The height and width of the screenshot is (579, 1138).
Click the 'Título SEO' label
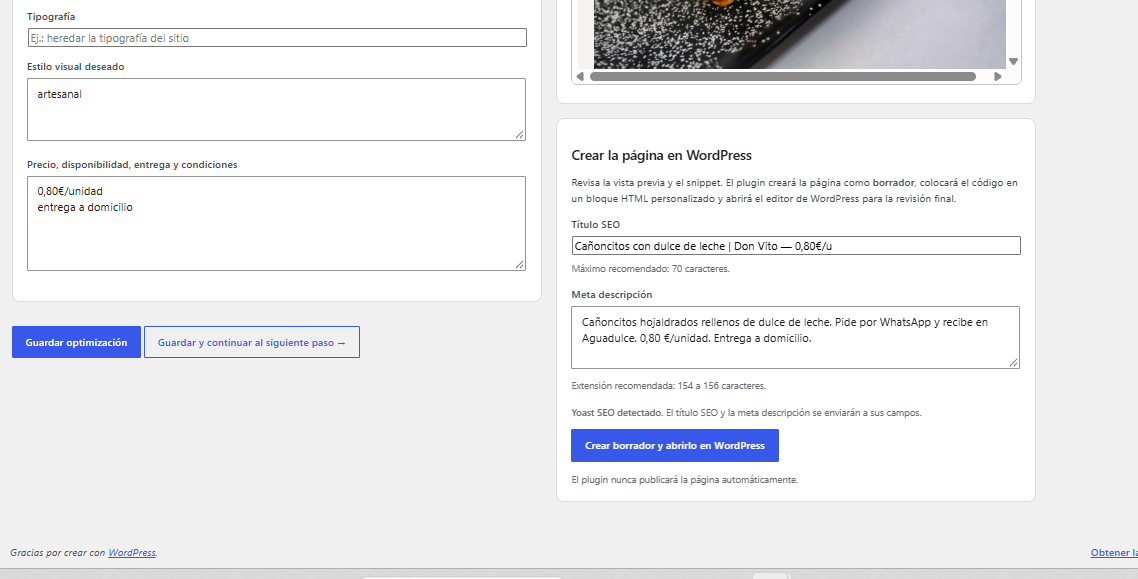[x=596, y=225]
